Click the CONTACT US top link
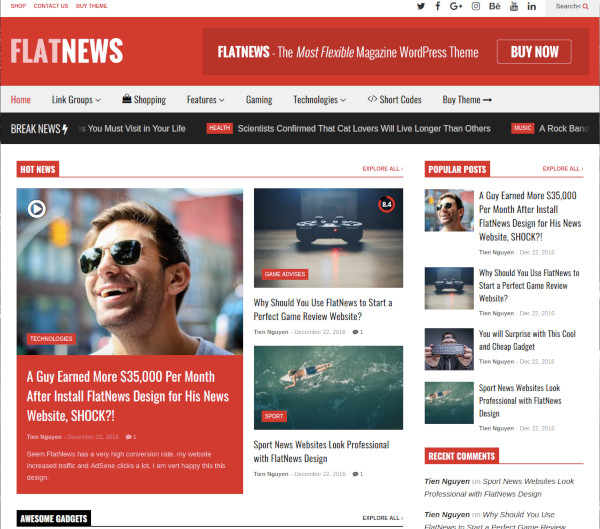The height and width of the screenshot is (529, 600). [x=51, y=6]
